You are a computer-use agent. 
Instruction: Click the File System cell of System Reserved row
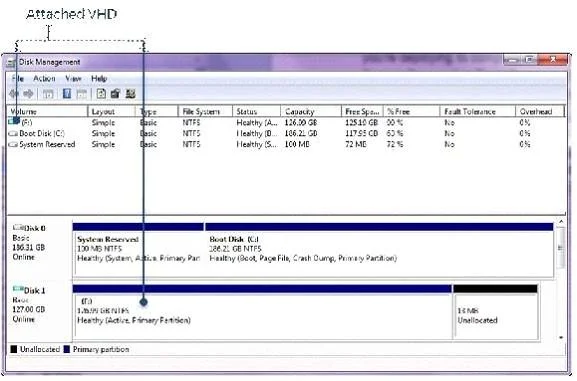[191, 144]
